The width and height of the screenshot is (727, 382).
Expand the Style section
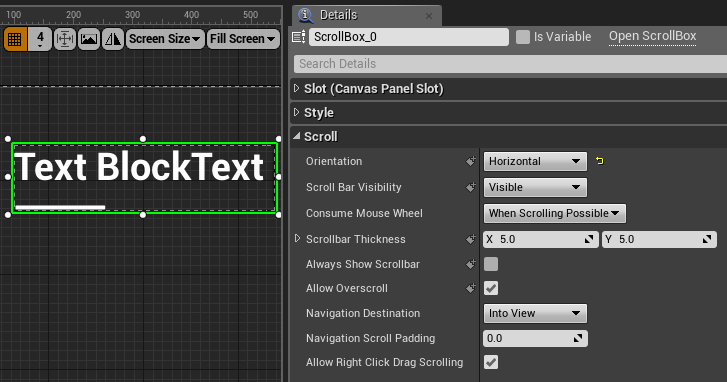(x=297, y=112)
